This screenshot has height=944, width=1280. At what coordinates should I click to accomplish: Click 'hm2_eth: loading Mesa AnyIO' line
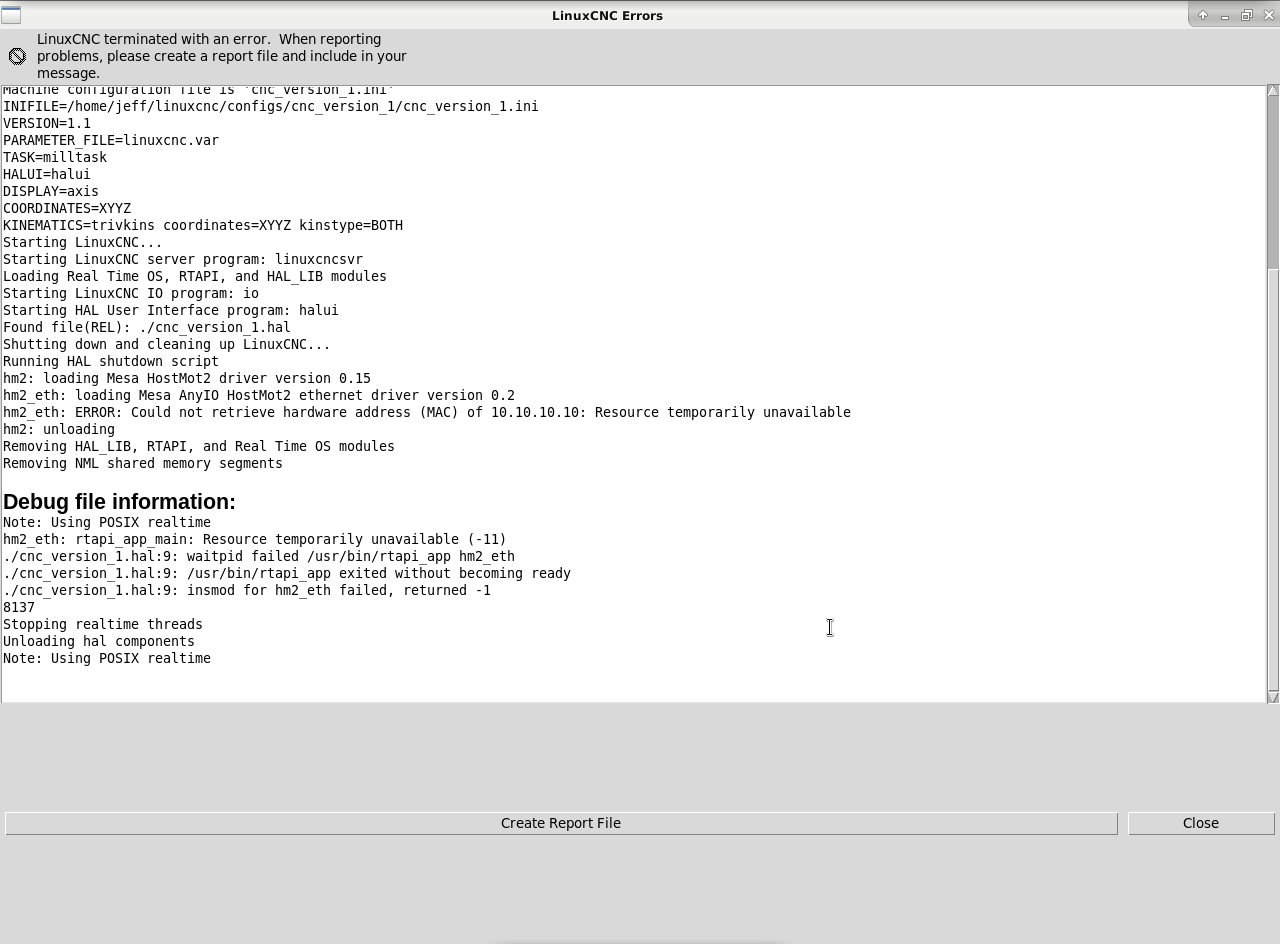point(259,395)
